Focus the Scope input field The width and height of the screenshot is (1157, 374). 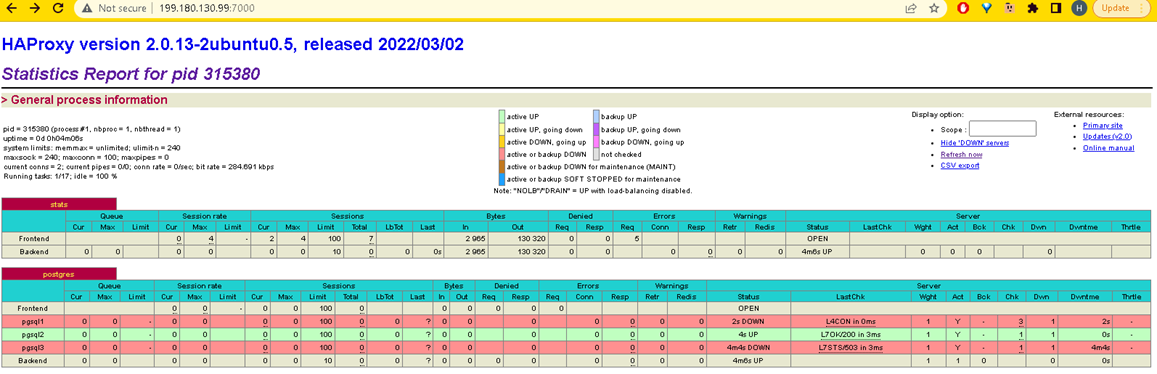pyautogui.click(x=1002, y=128)
